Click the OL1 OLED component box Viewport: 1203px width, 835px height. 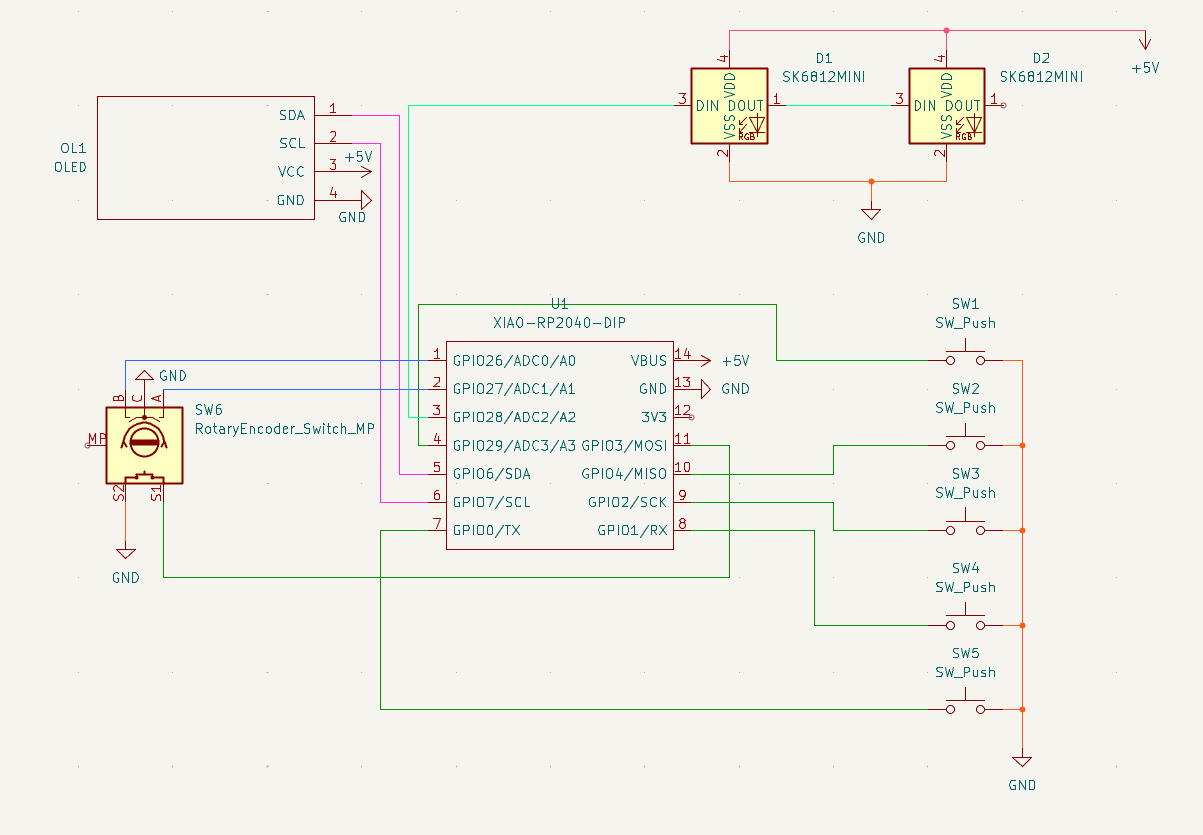point(206,157)
